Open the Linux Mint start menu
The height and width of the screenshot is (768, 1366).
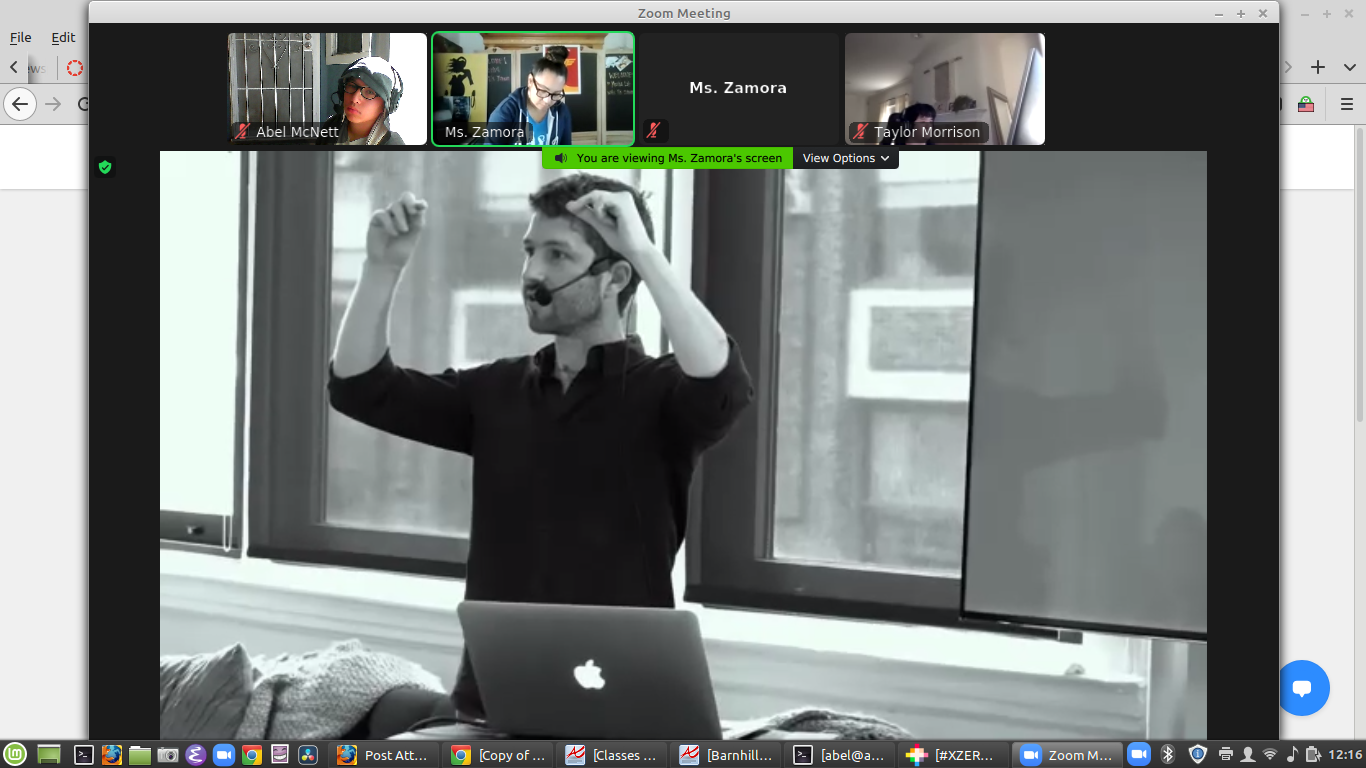coord(15,755)
